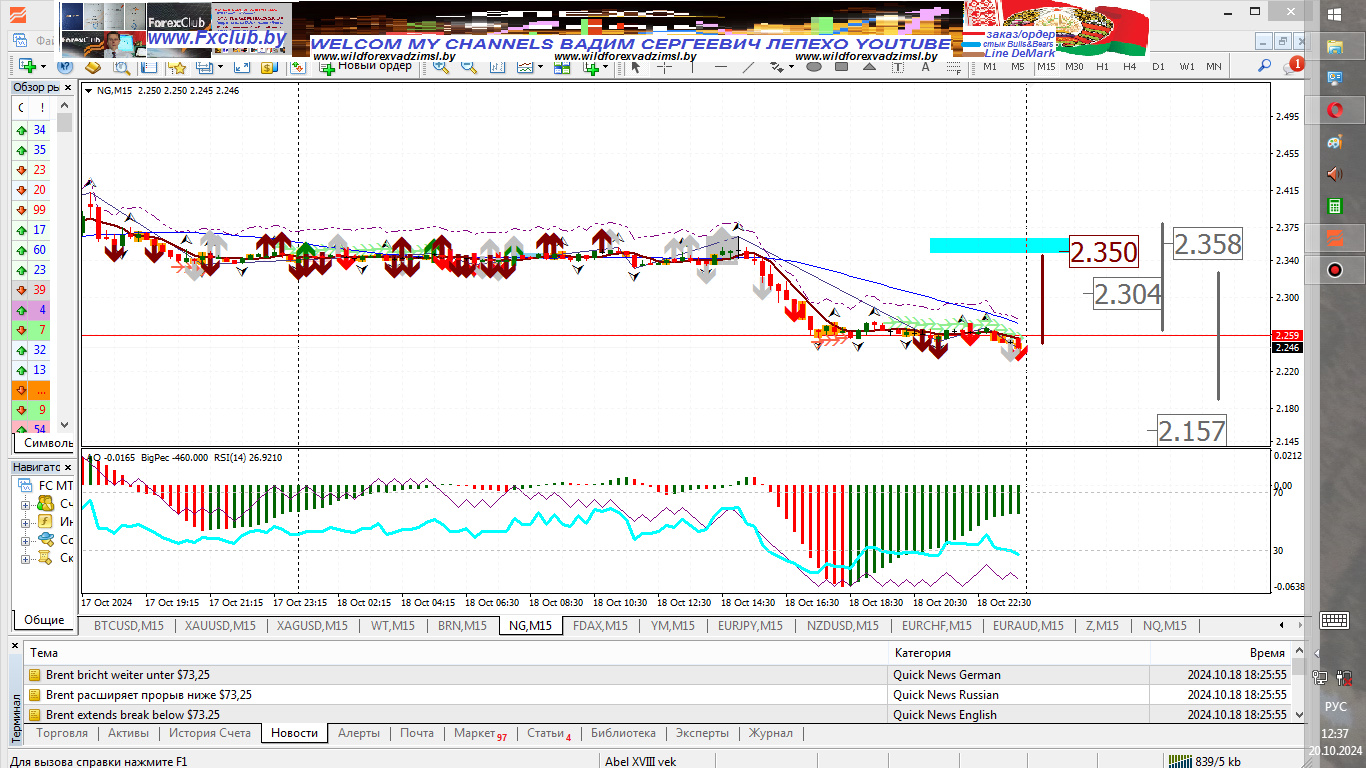The width and height of the screenshot is (1366, 768).
Task: Switch chart to M30 timeframe
Action: tap(1074, 67)
